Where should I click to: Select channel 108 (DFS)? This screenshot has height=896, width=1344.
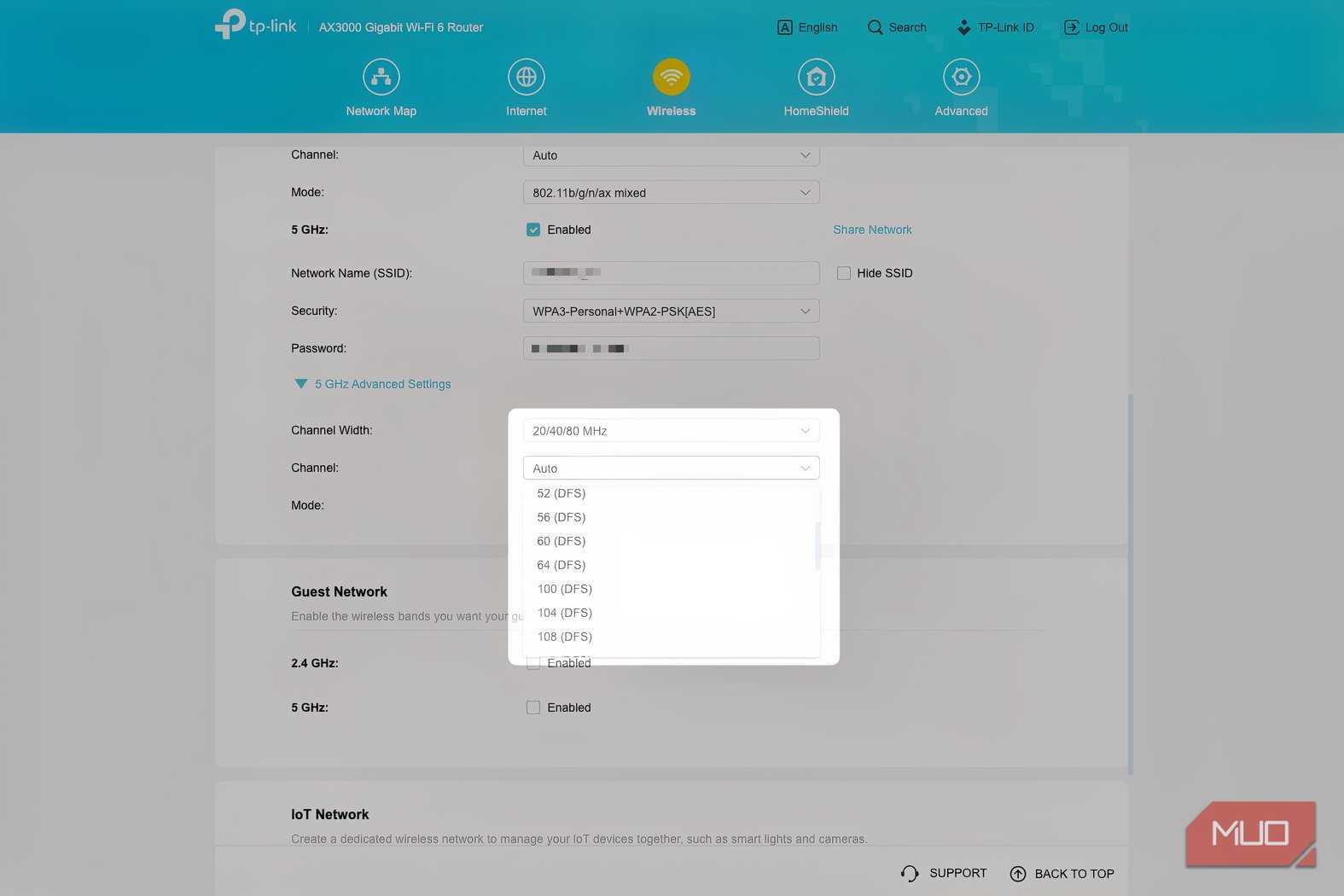click(670, 637)
